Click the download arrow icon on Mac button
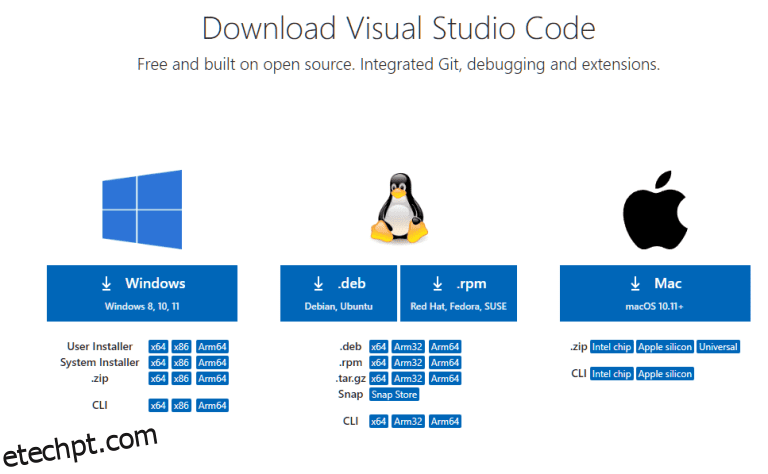Image resolution: width=768 pixels, height=474 pixels. point(635,284)
